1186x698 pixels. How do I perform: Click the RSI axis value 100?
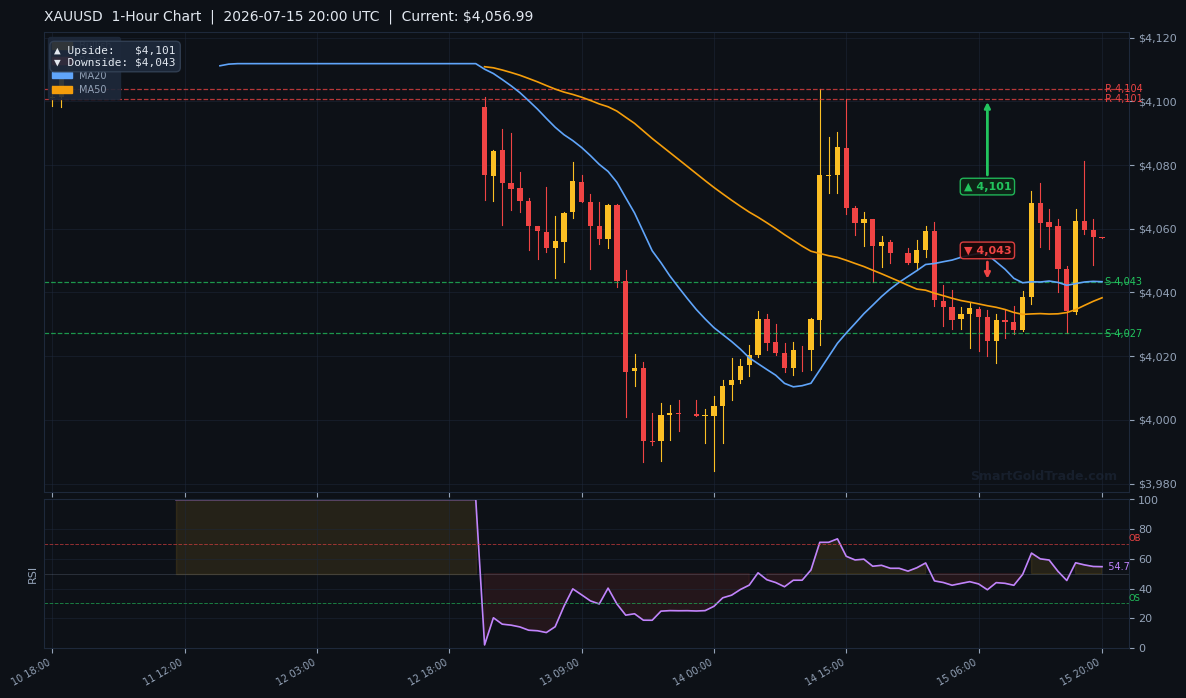(x=1147, y=501)
